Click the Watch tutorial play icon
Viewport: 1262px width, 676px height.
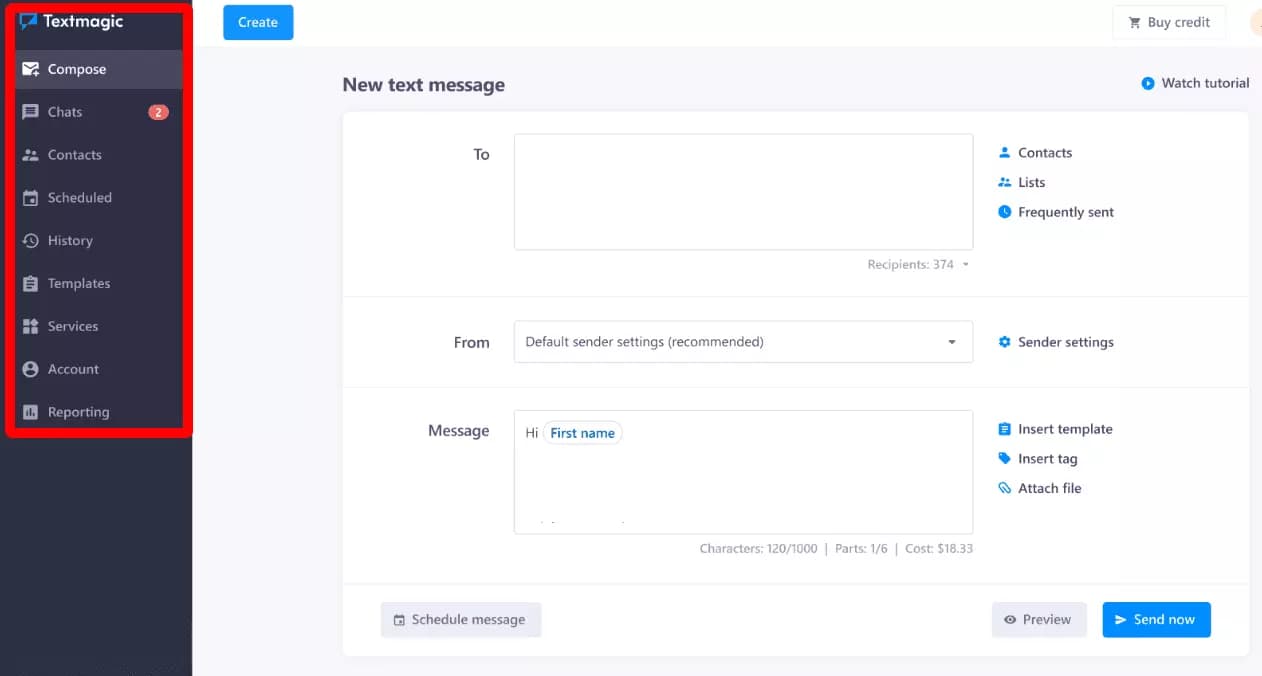tap(1148, 83)
